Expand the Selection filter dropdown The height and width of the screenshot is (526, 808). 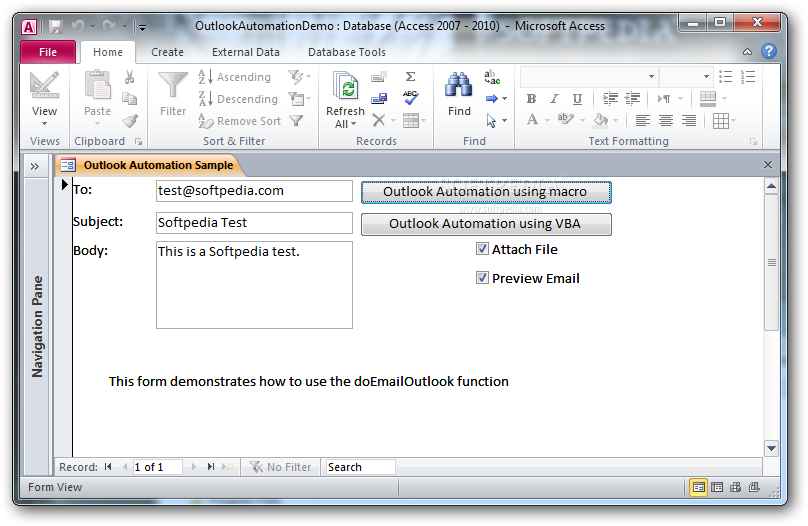pos(299,77)
